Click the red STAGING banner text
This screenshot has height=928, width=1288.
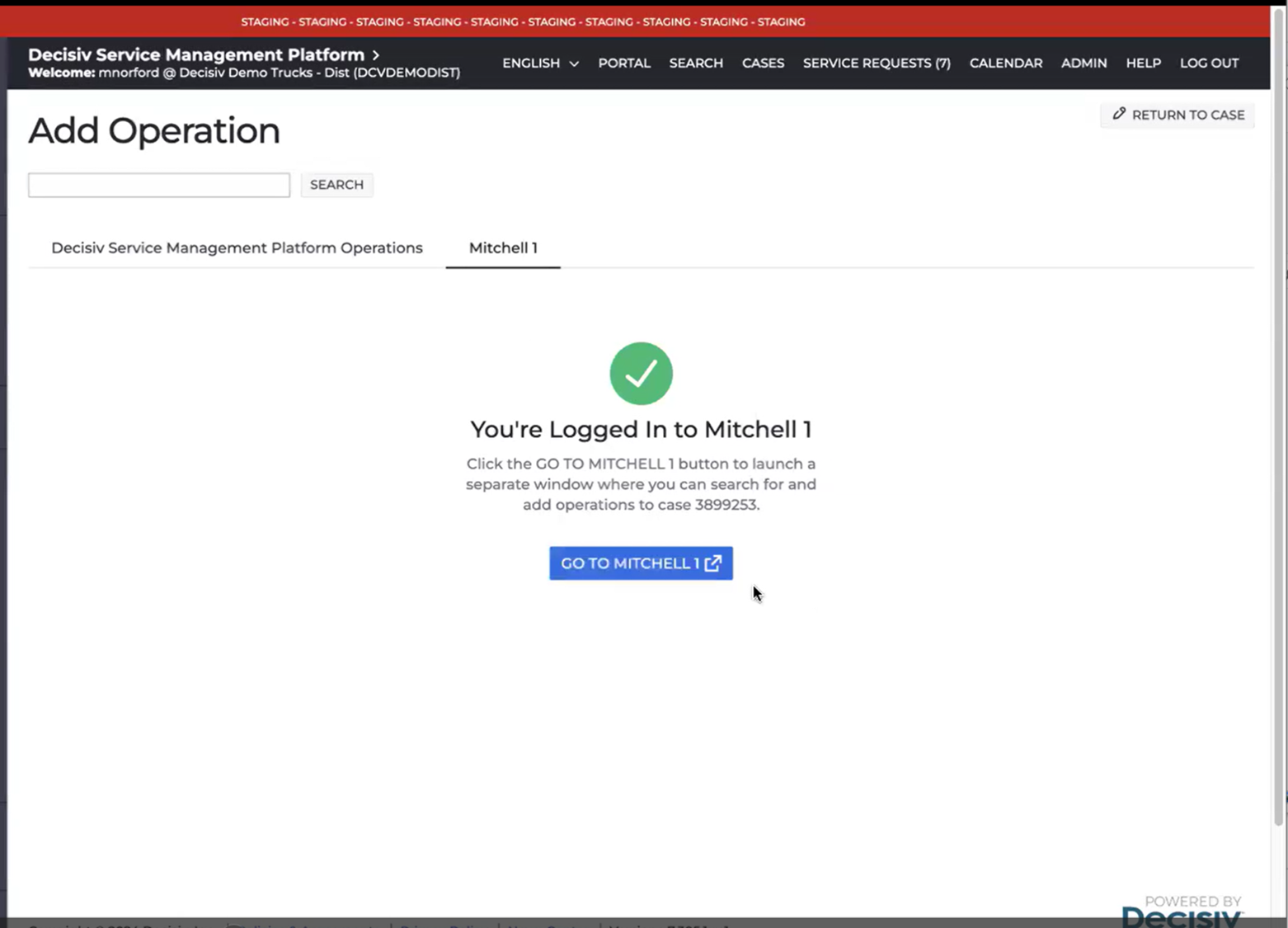pyautogui.click(x=523, y=21)
